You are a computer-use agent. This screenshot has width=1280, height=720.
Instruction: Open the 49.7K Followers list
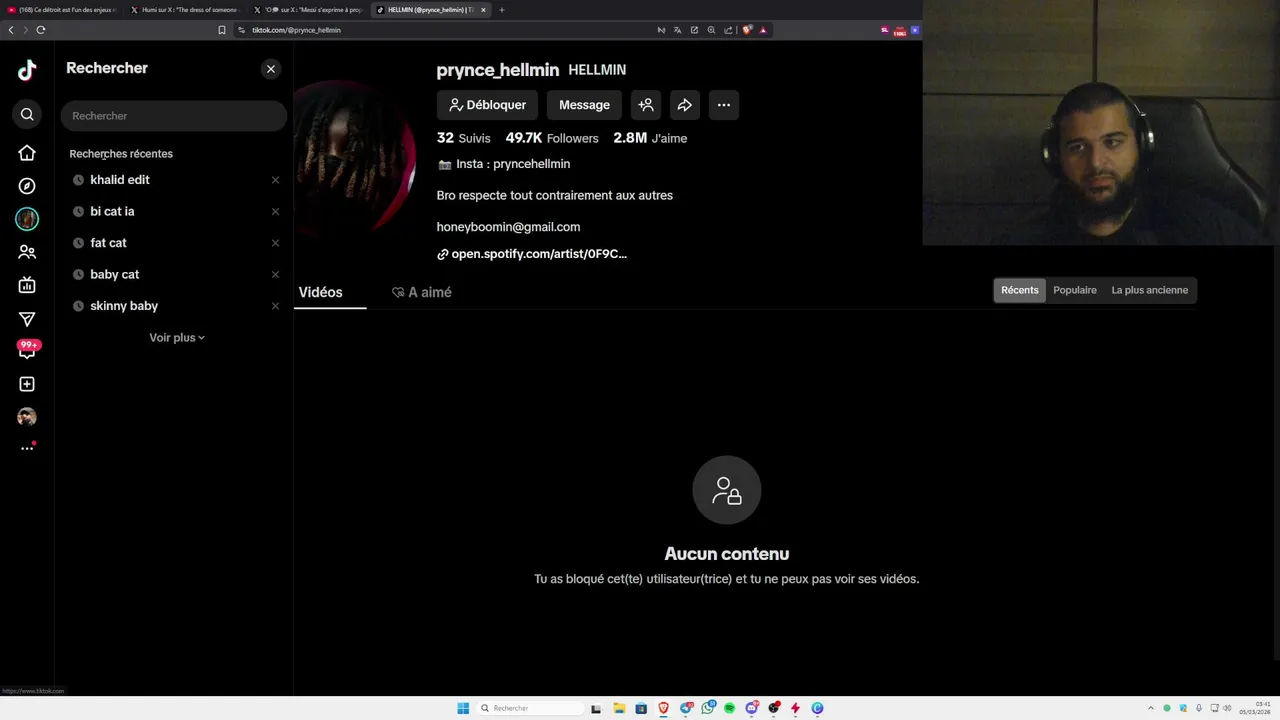pos(552,138)
